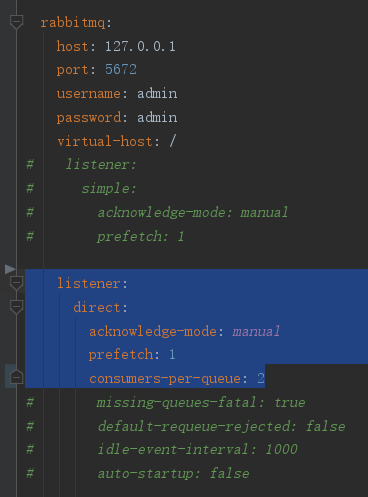Click the commented default-requeue-rejected: false line
Screen dimensions: 368x497
tap(221, 426)
